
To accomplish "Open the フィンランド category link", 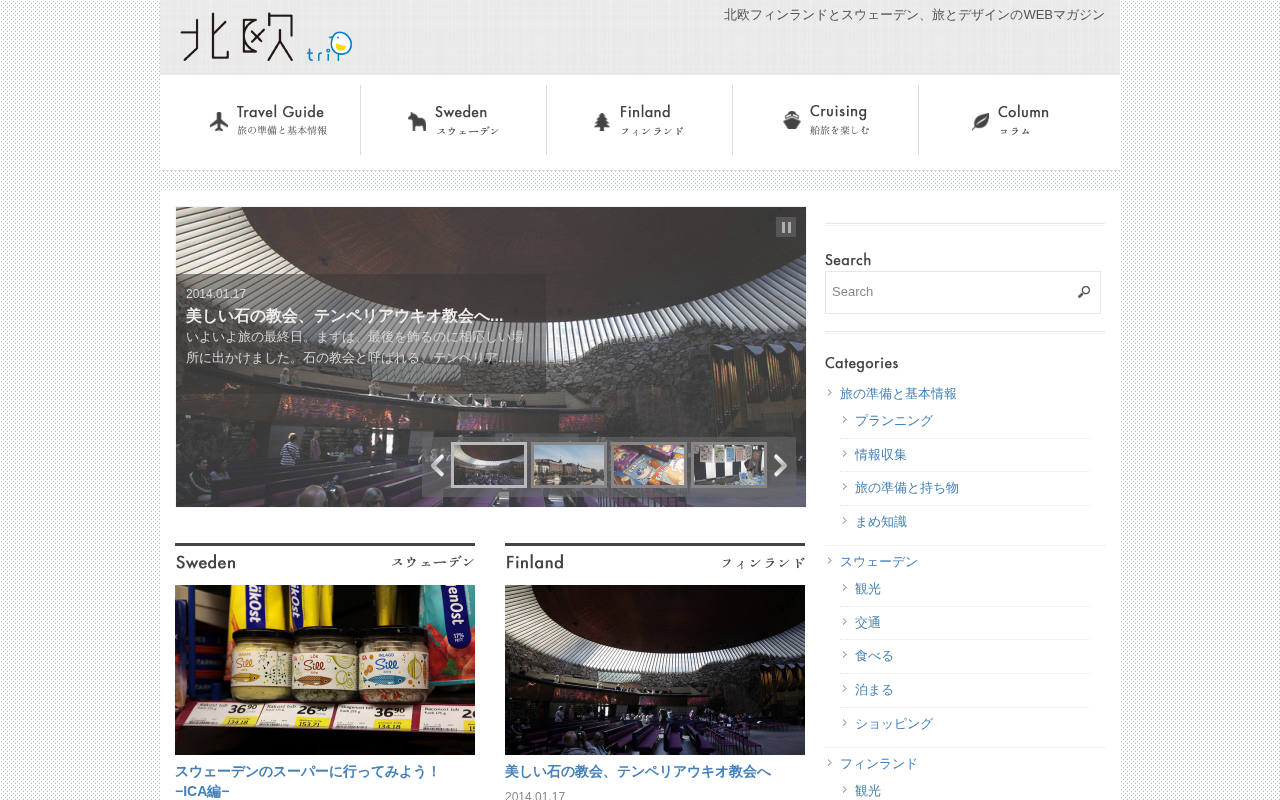I will (x=879, y=764).
